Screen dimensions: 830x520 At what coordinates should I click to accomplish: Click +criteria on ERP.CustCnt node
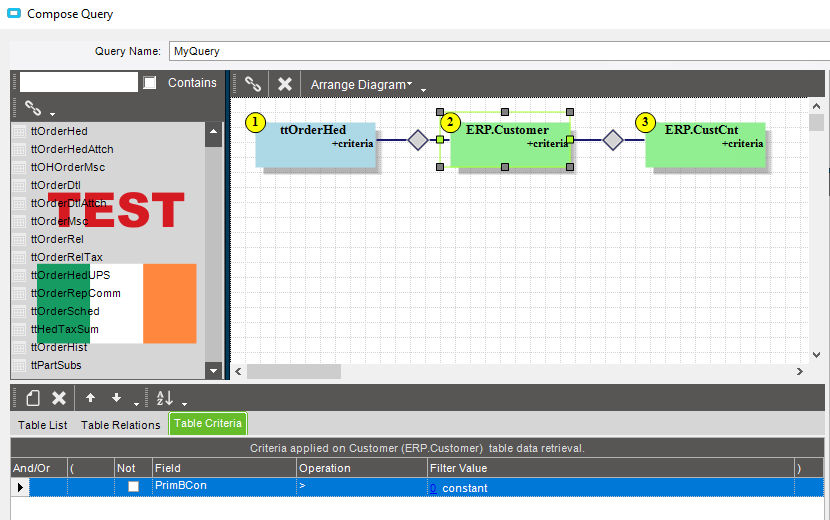tap(743, 144)
